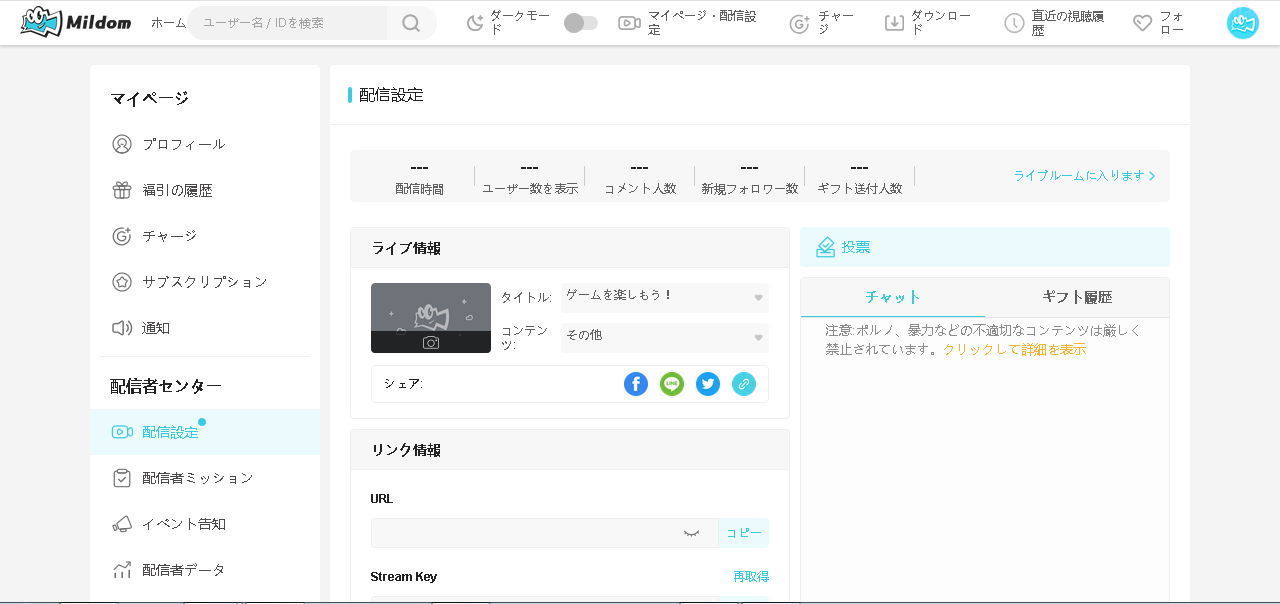The height and width of the screenshot is (604, 1280).
Task: Click the 新規フォロワー数 stat
Action: (x=749, y=177)
